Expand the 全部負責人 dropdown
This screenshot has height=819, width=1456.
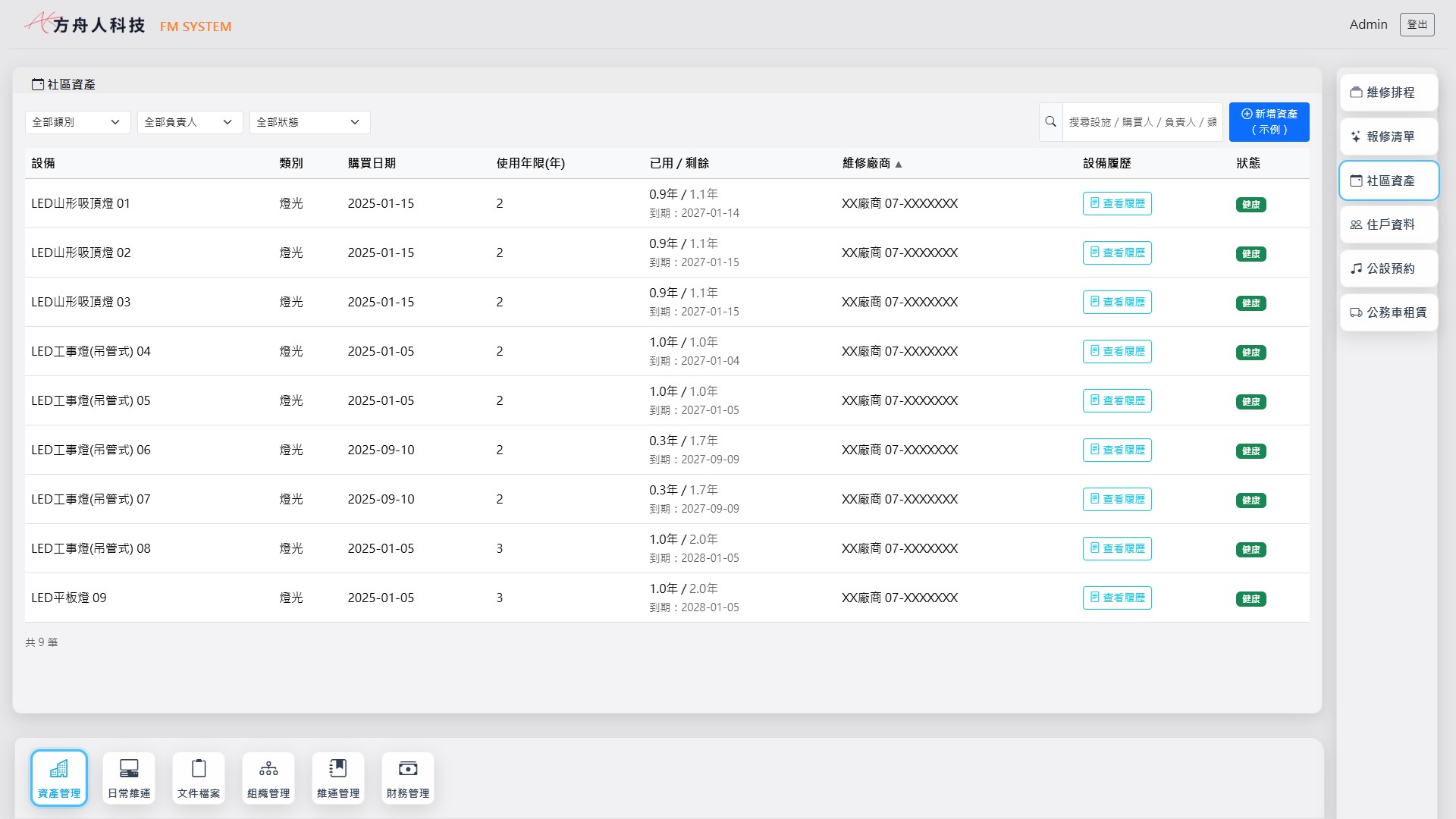pos(190,122)
